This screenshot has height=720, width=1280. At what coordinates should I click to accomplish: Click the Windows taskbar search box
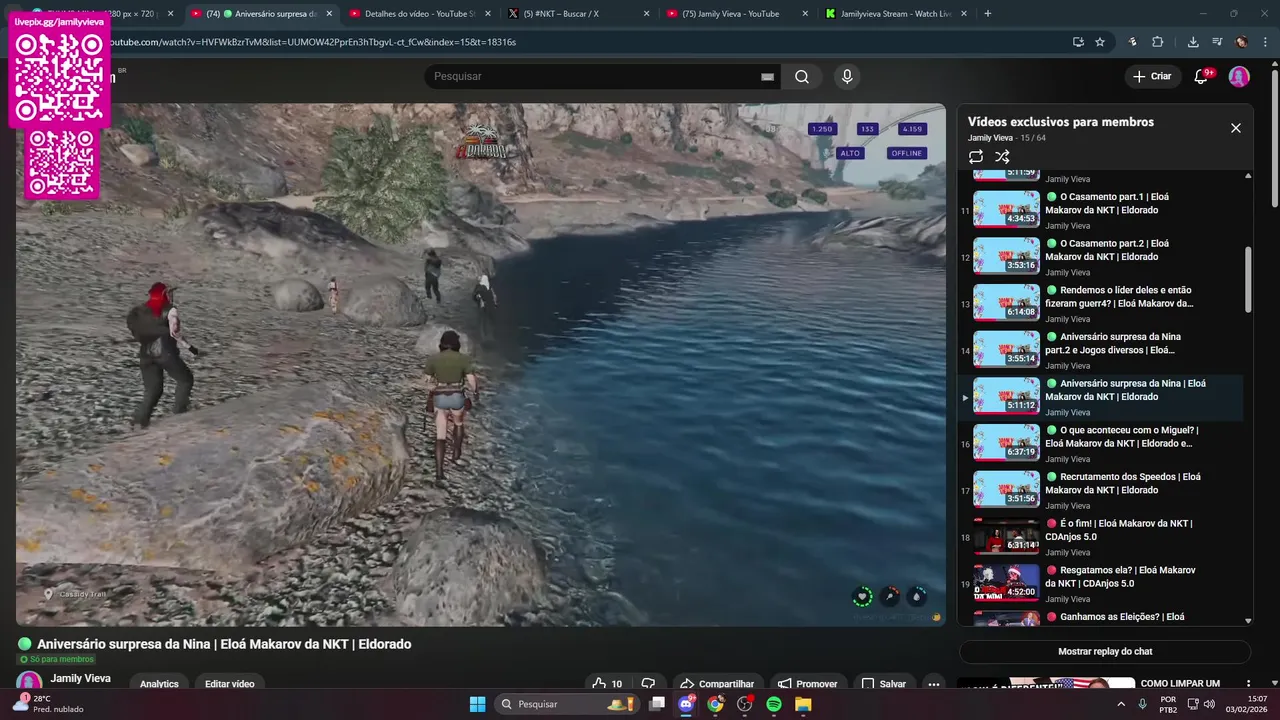click(568, 704)
